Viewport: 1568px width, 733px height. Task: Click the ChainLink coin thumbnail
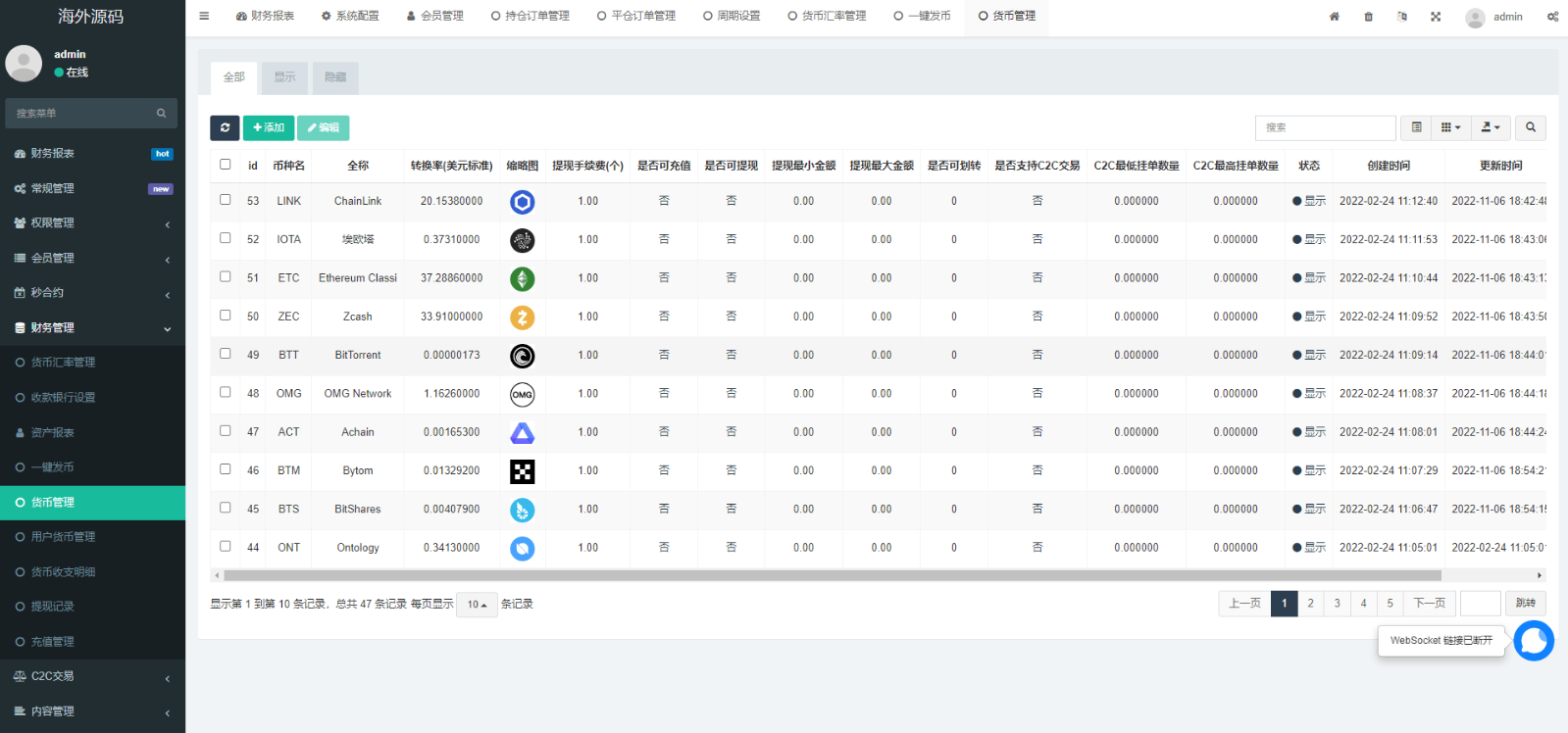click(x=523, y=202)
